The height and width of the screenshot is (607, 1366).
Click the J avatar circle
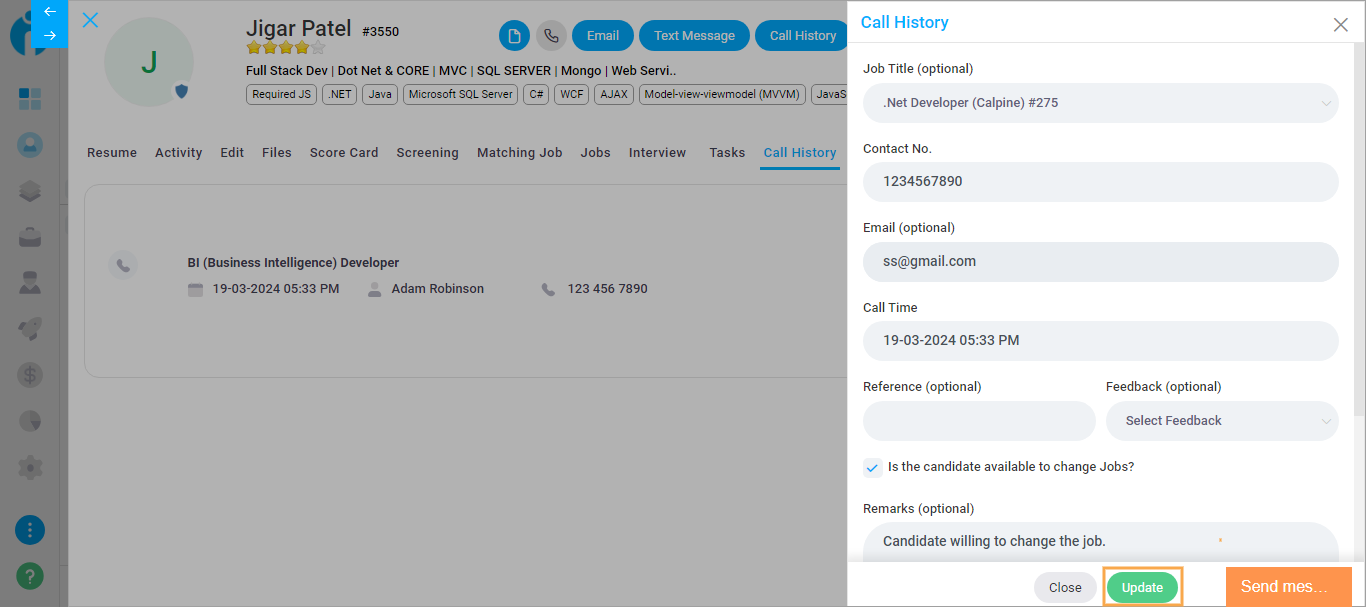149,62
